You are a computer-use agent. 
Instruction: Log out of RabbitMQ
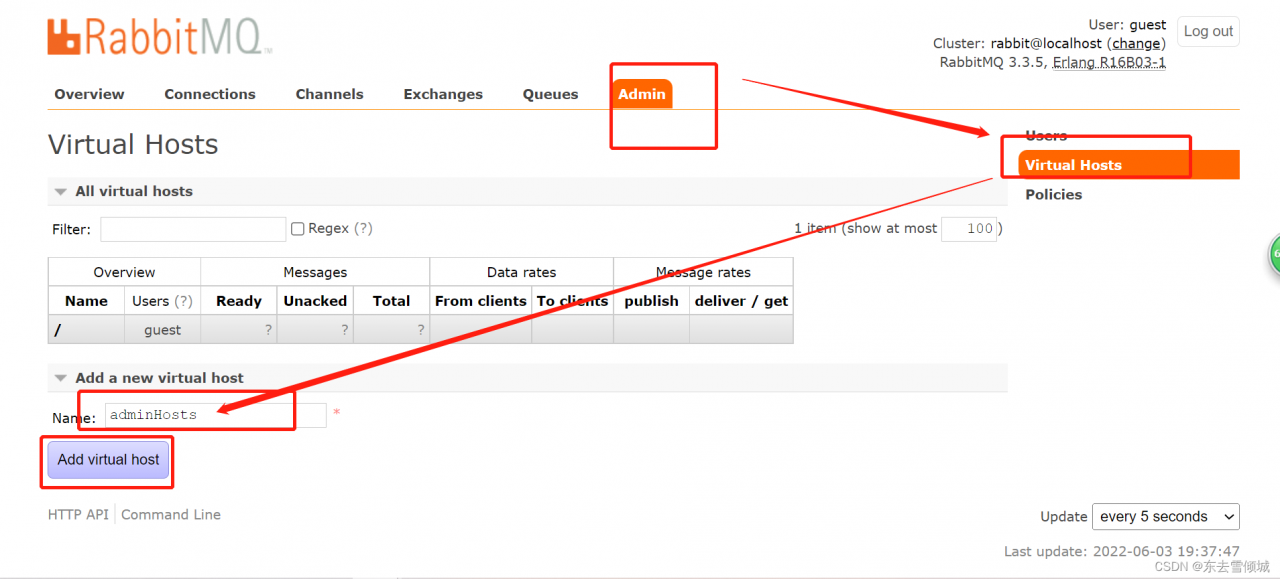1208,31
